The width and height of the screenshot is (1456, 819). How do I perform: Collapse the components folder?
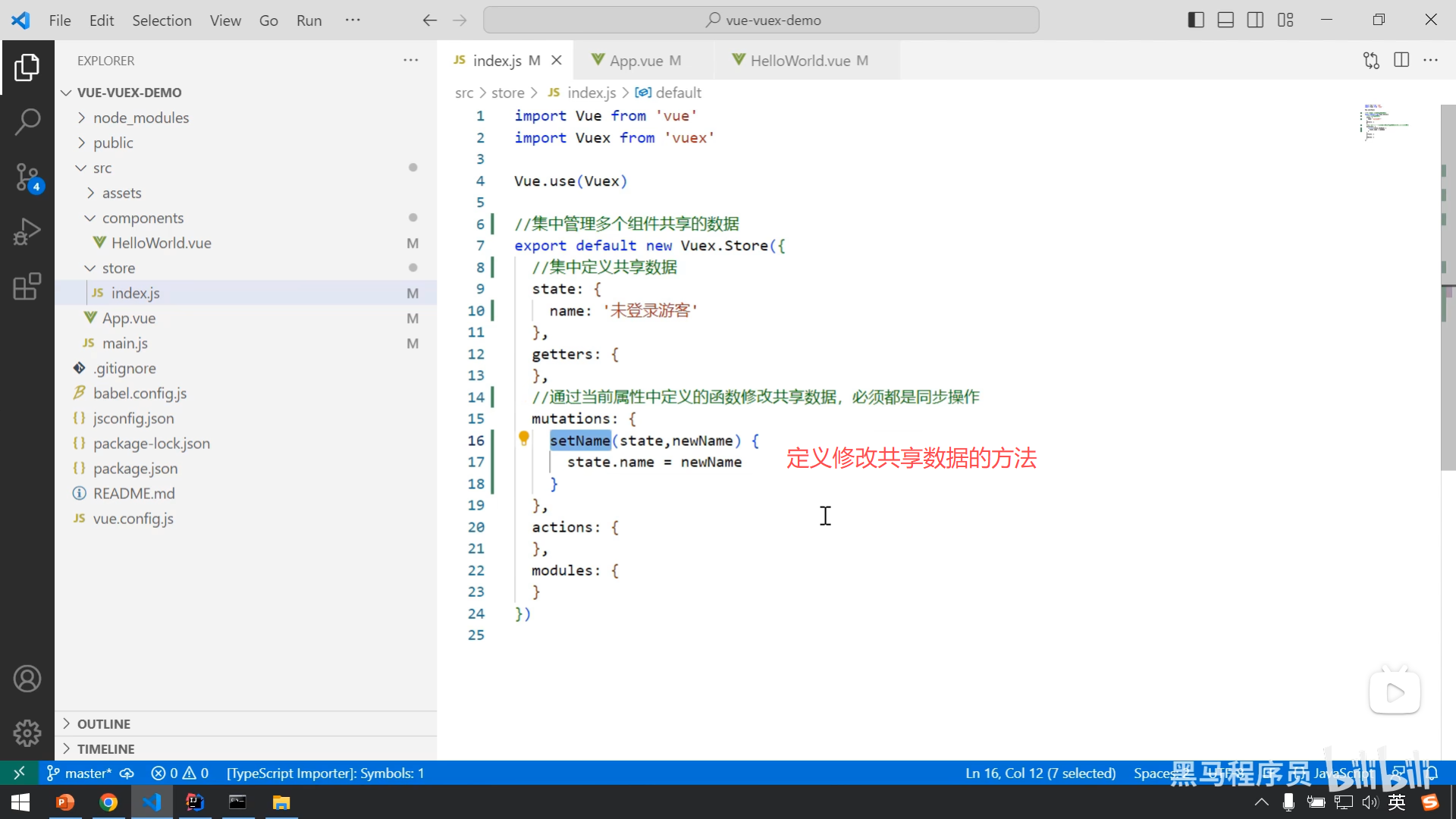coord(143,218)
